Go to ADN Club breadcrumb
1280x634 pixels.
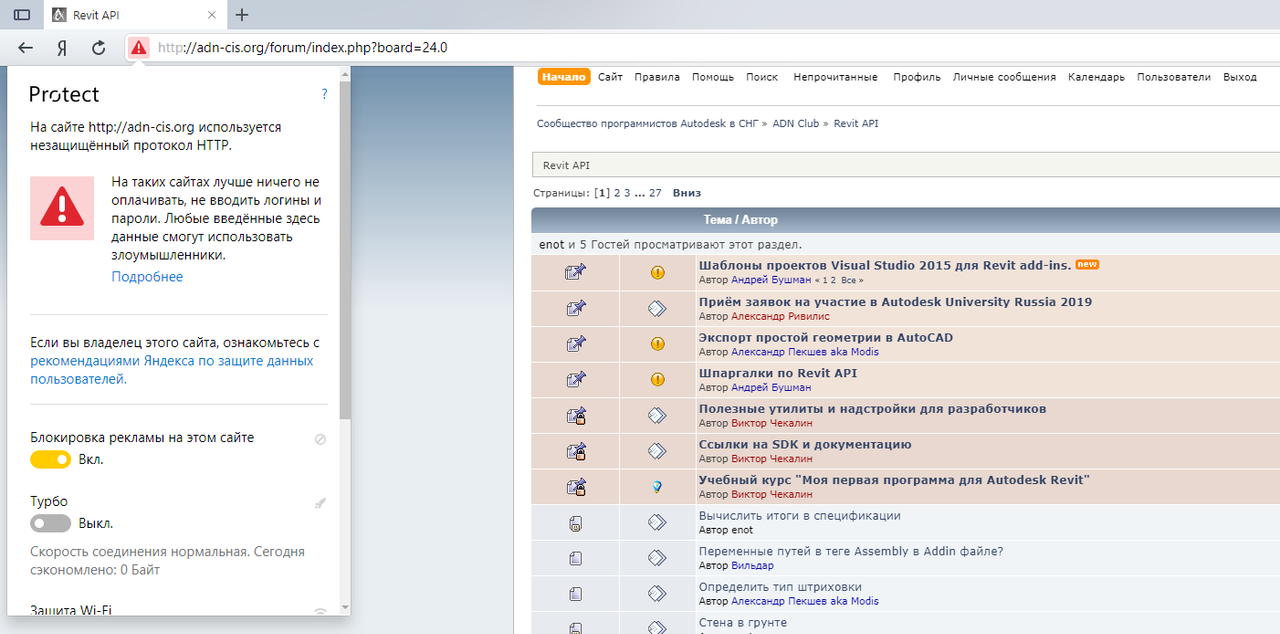796,124
